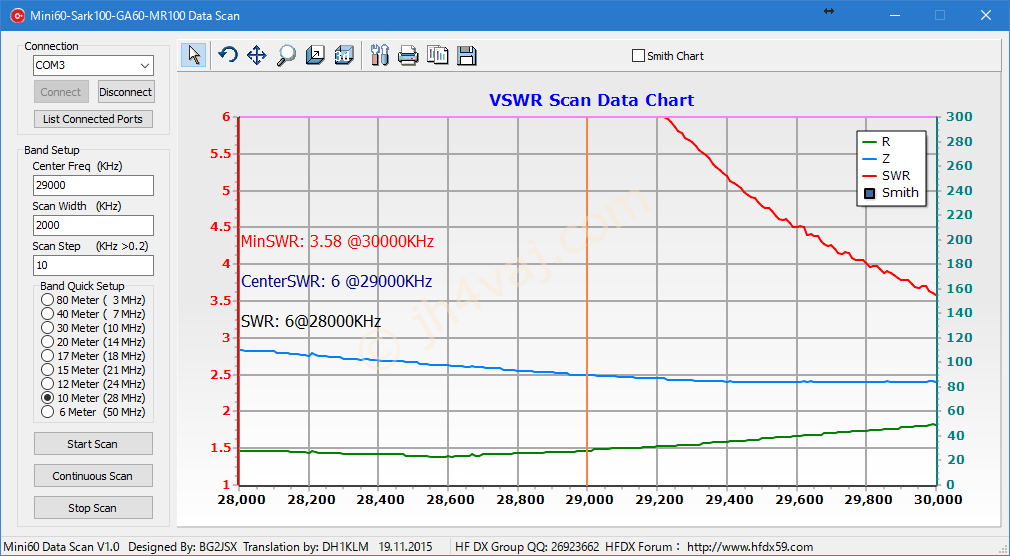Click the Stop Scan button
Image resolution: width=1010 pixels, height=556 pixels.
(93, 508)
